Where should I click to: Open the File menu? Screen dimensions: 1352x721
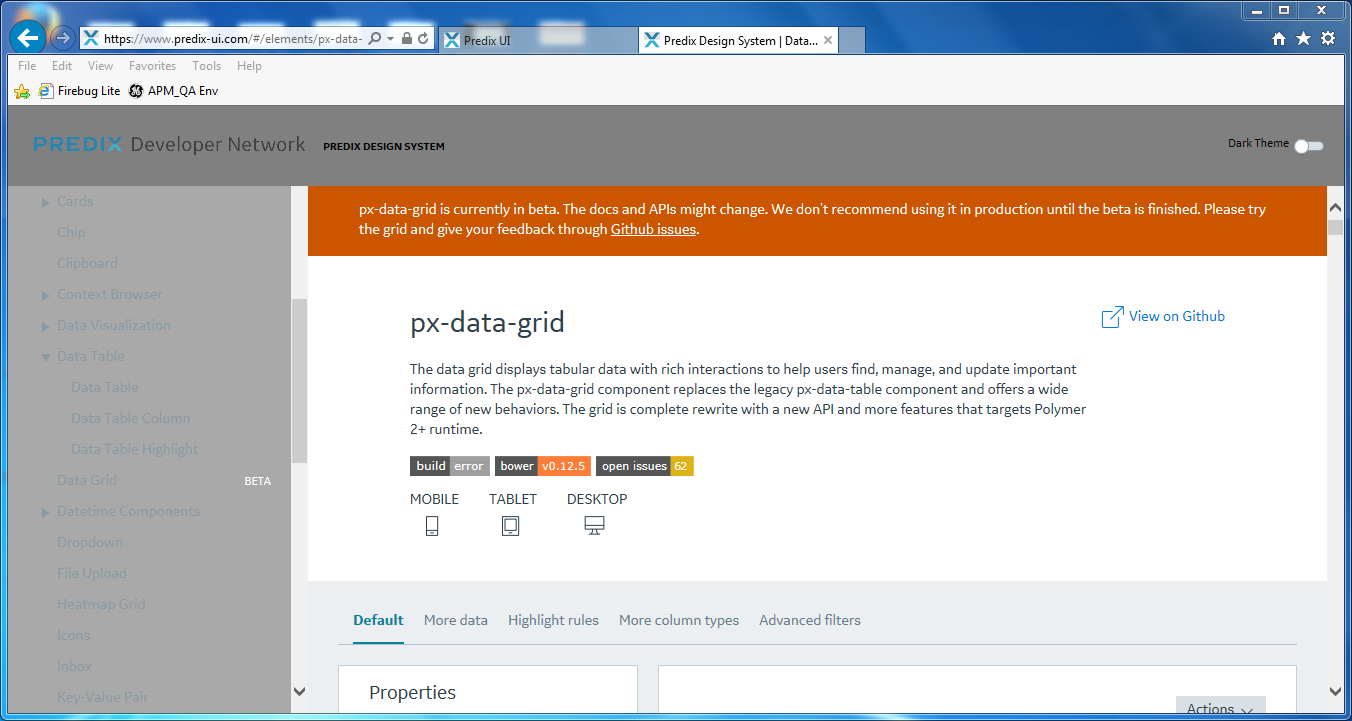click(27, 66)
